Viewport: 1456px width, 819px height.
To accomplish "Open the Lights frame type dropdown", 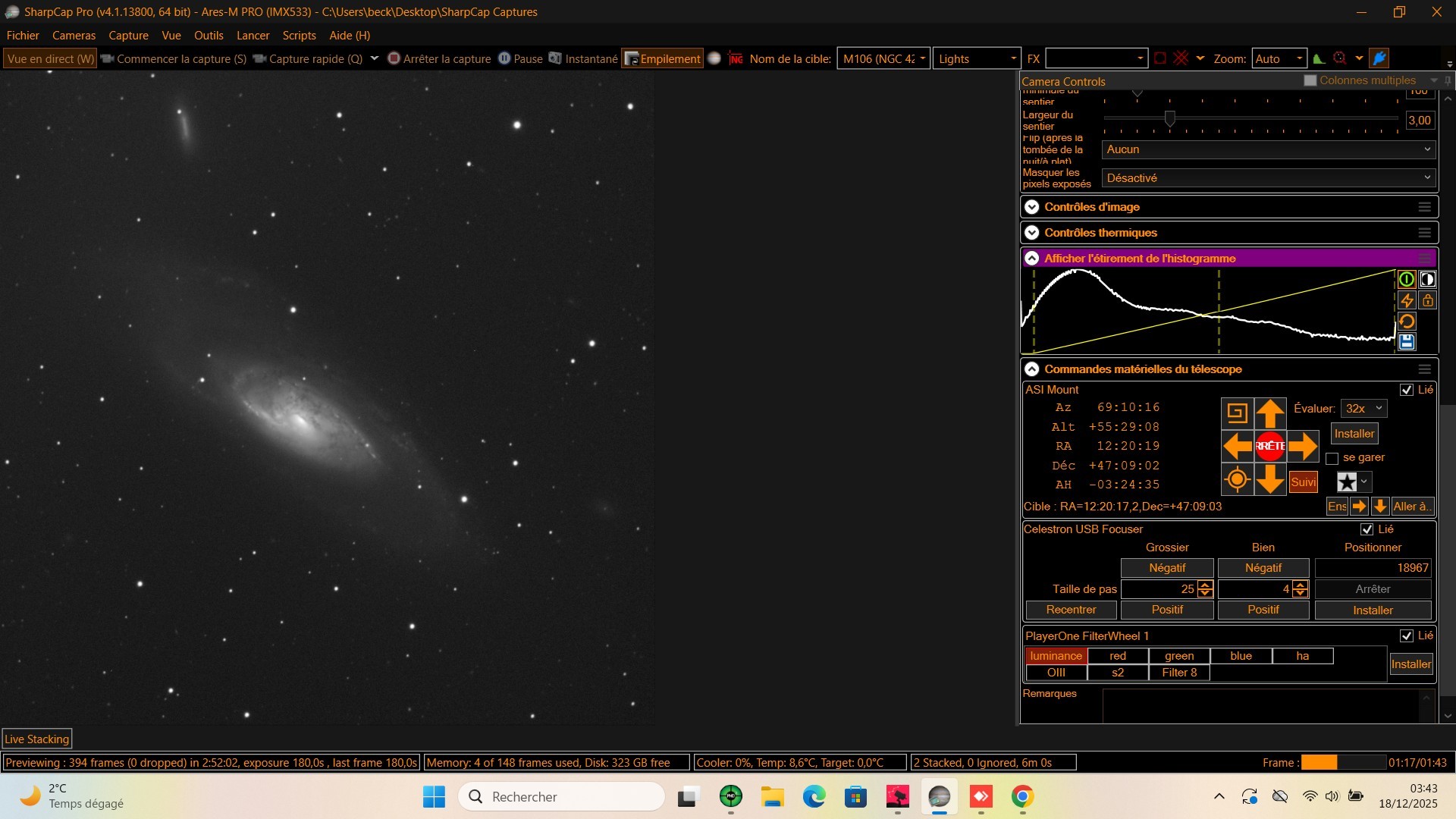I will click(976, 58).
